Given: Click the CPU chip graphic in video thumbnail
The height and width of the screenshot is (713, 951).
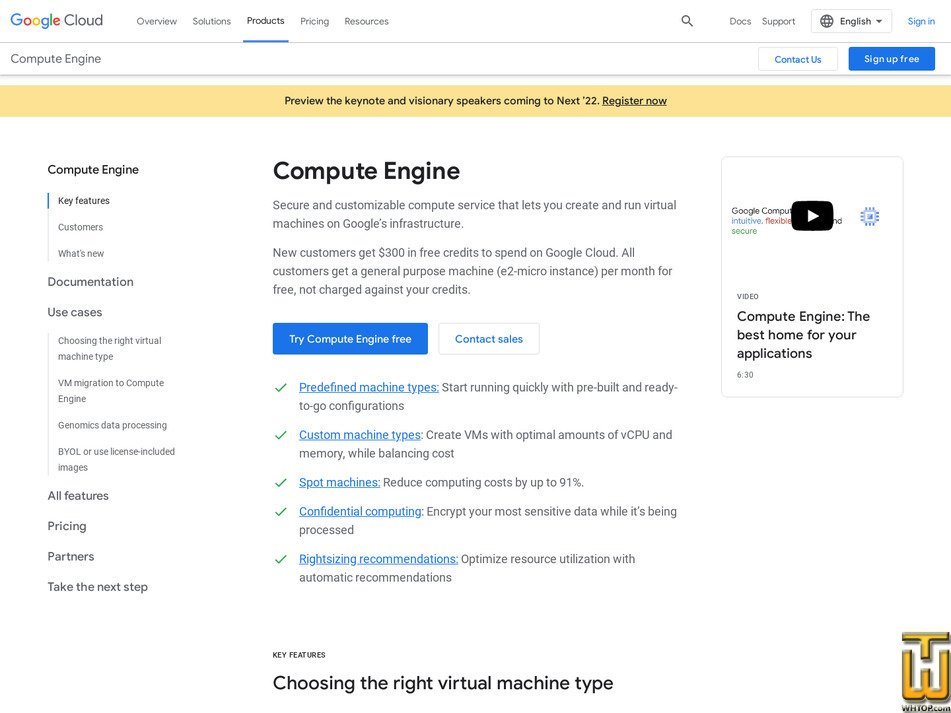Looking at the screenshot, I should tap(869, 215).
